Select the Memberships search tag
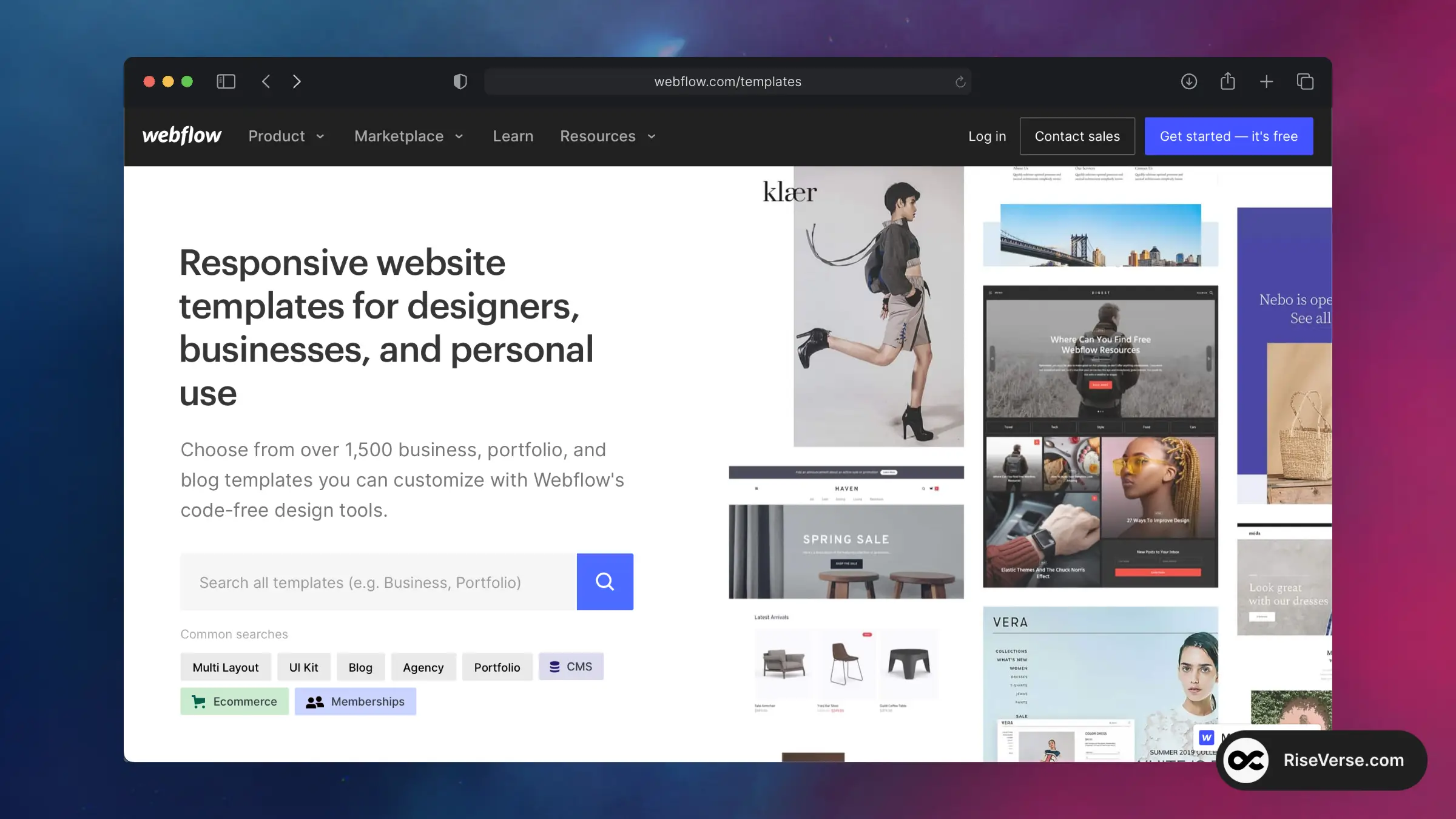The image size is (1456, 819). pyautogui.click(x=356, y=701)
